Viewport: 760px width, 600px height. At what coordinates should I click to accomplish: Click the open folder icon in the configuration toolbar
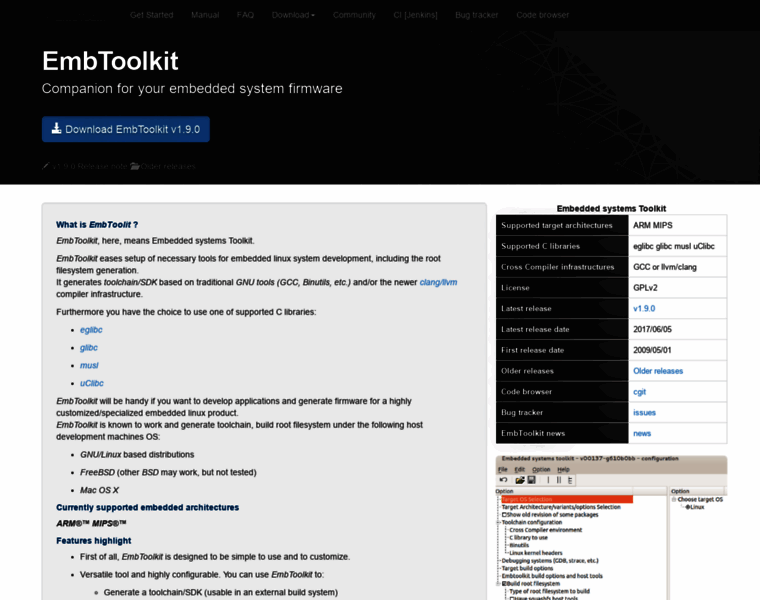[519, 480]
